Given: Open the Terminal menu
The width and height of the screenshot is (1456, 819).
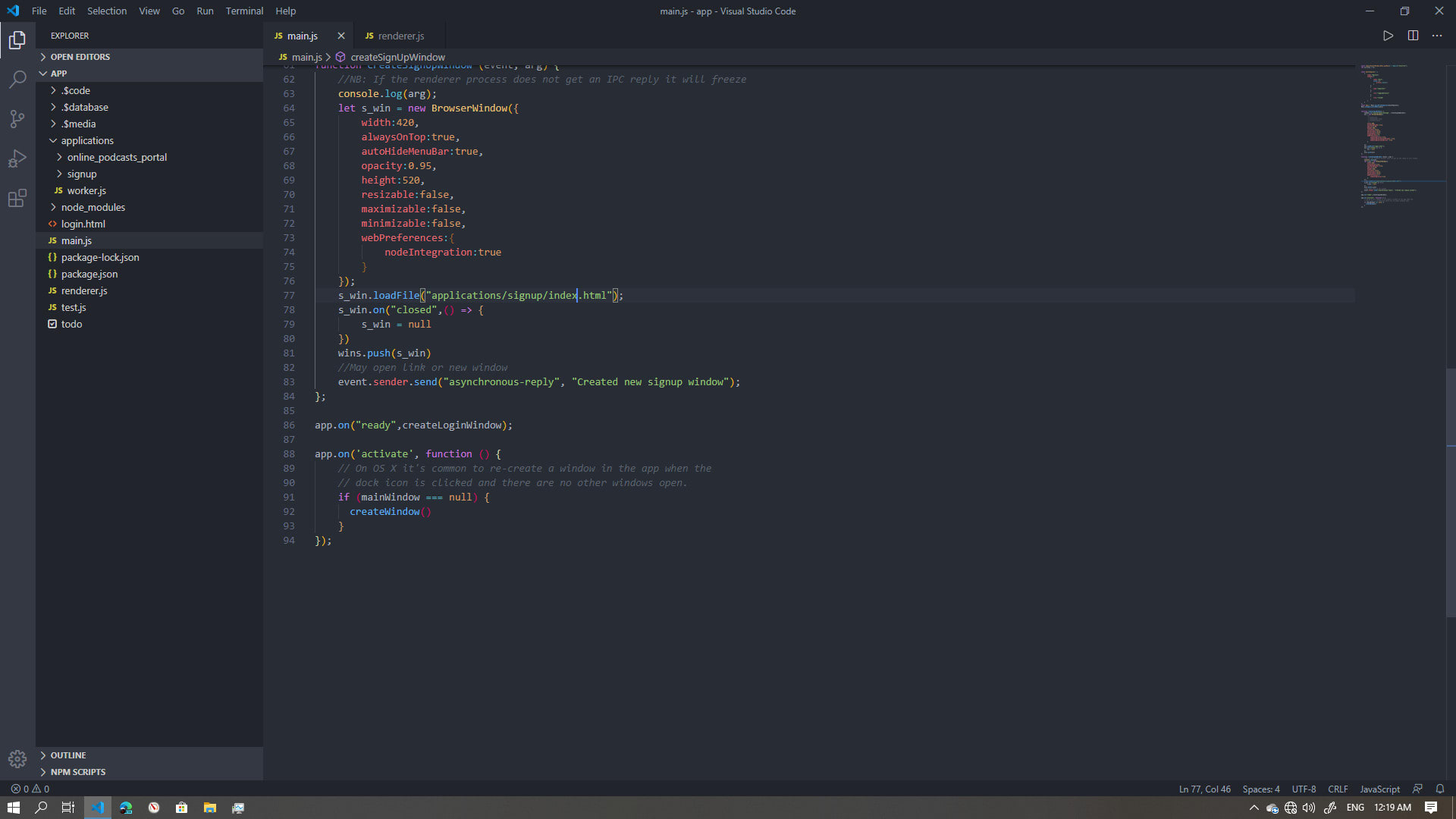Looking at the screenshot, I should [243, 11].
